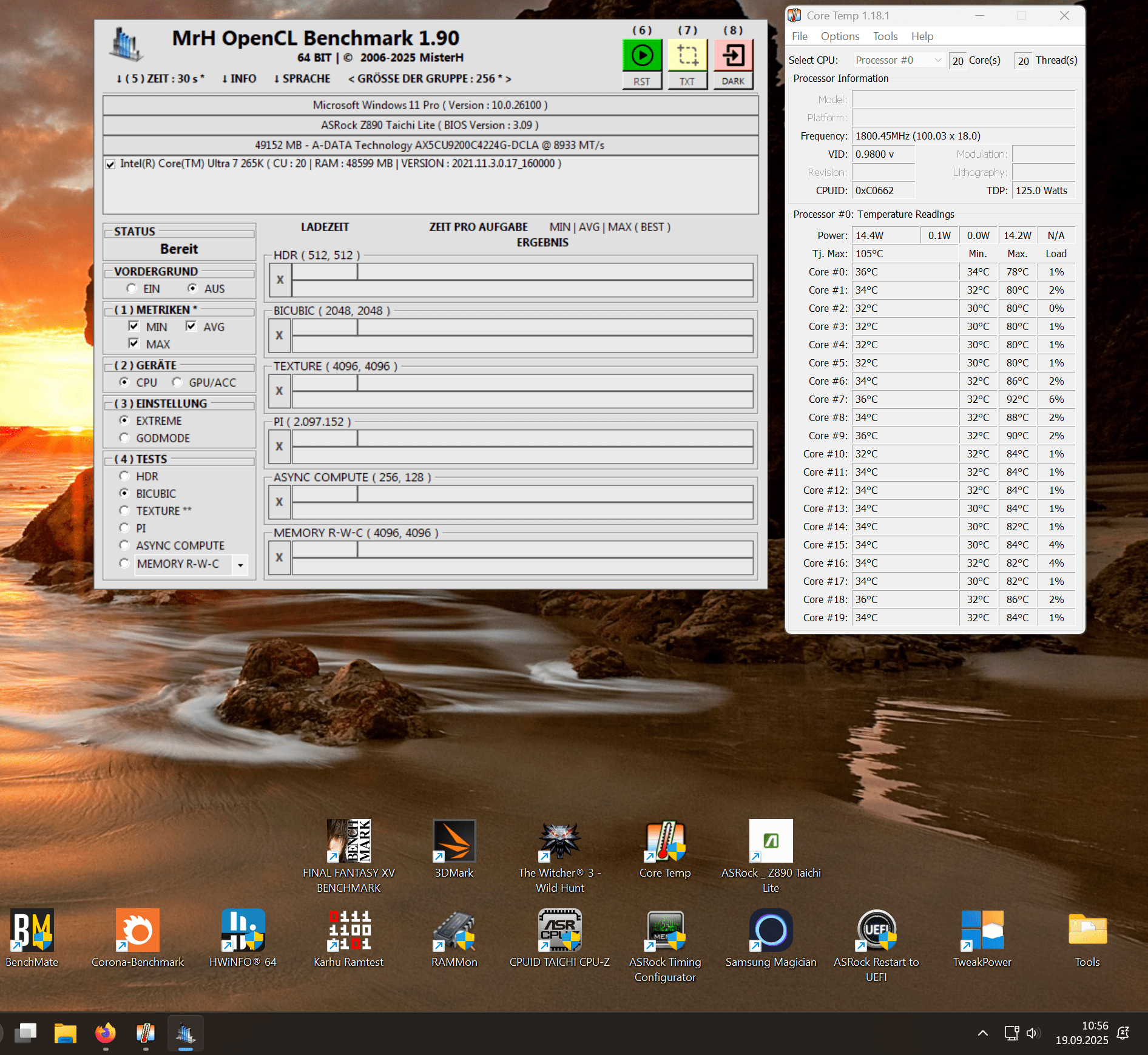Image resolution: width=1148 pixels, height=1055 pixels.
Task: Open the BenchMate desktop shortcut
Action: 32,931
